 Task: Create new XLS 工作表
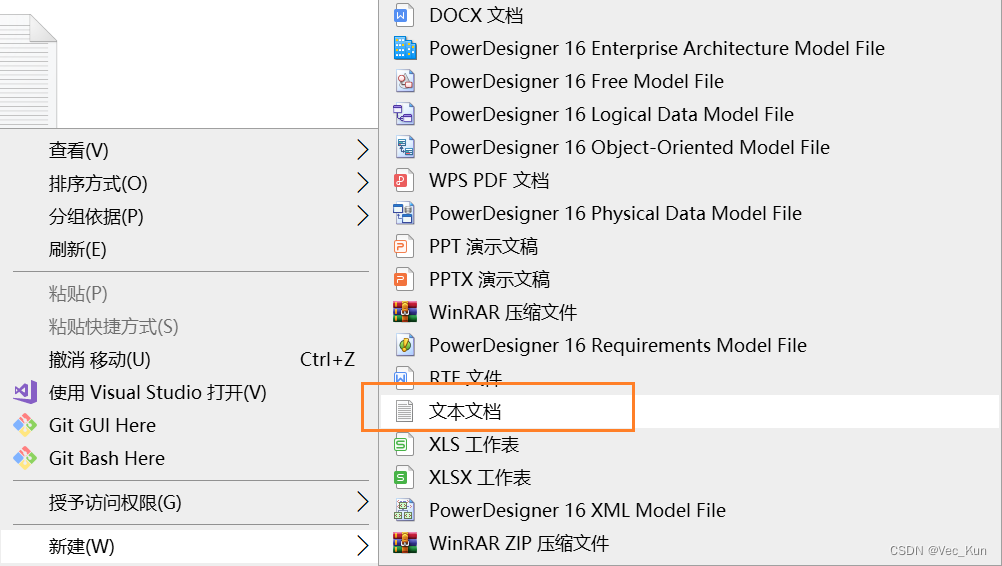[x=690, y=445]
